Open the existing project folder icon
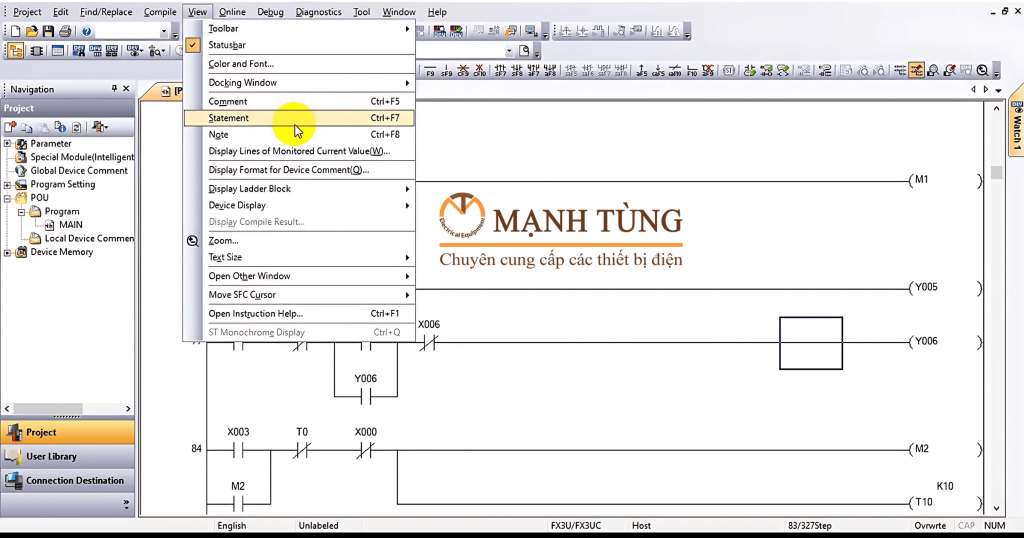The height and width of the screenshot is (538, 1024). (x=31, y=32)
